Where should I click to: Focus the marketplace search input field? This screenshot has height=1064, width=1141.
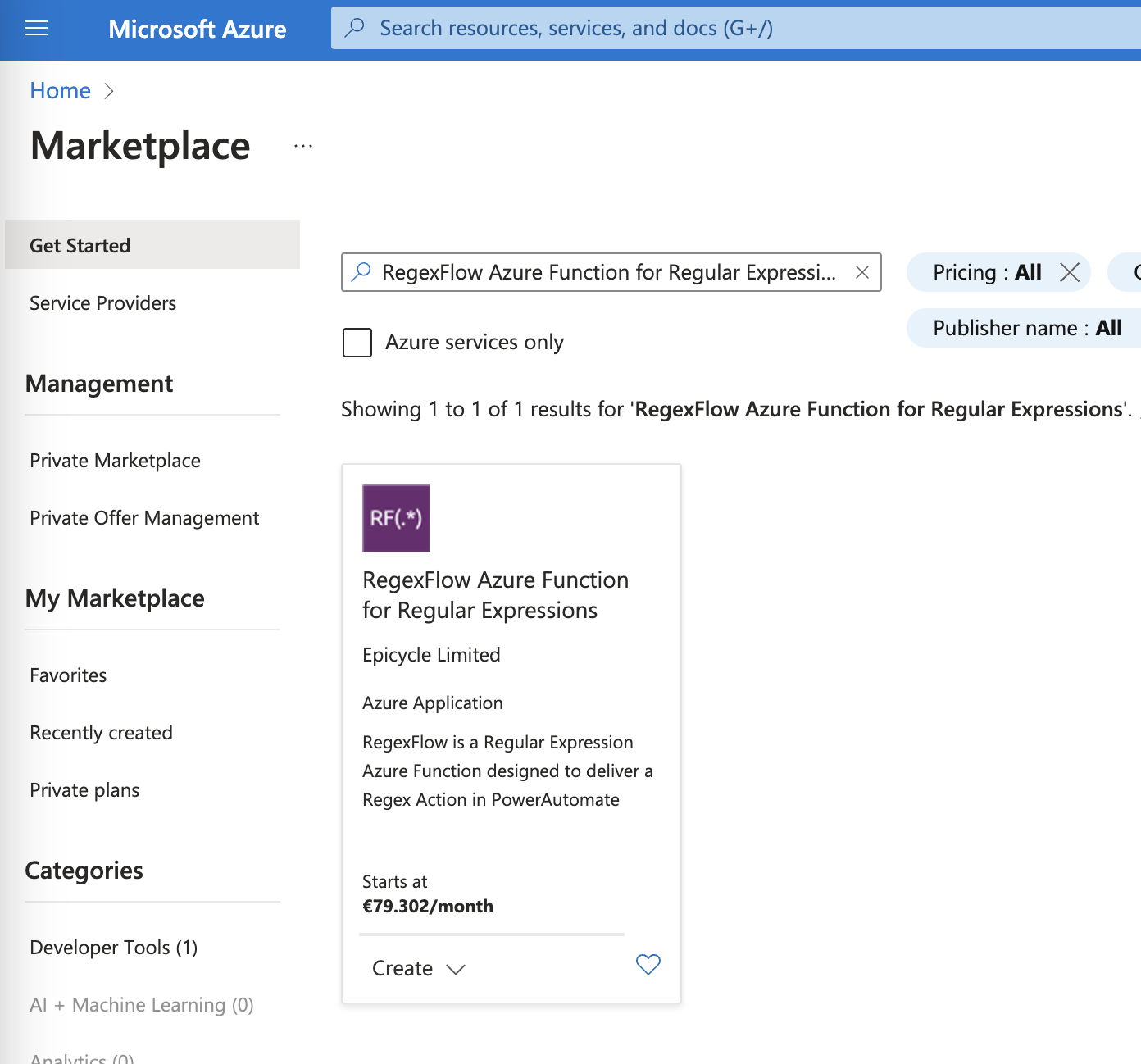(608, 272)
